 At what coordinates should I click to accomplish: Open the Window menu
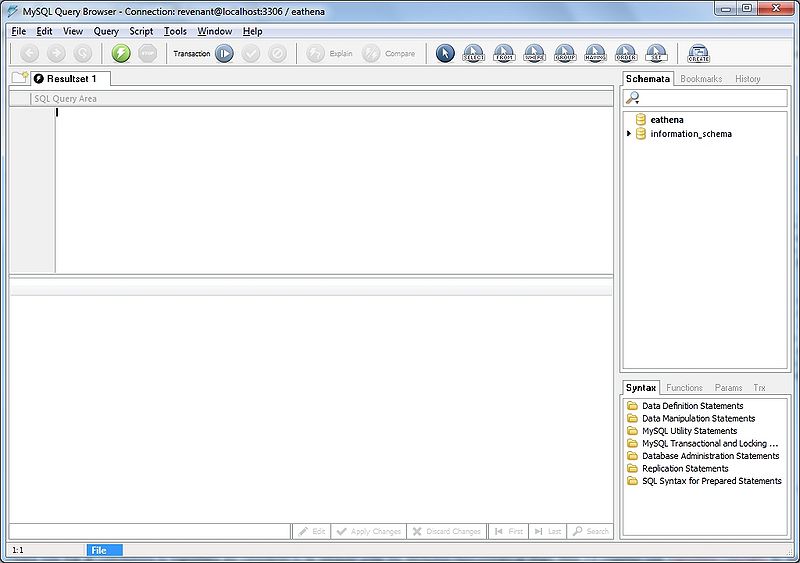click(215, 31)
